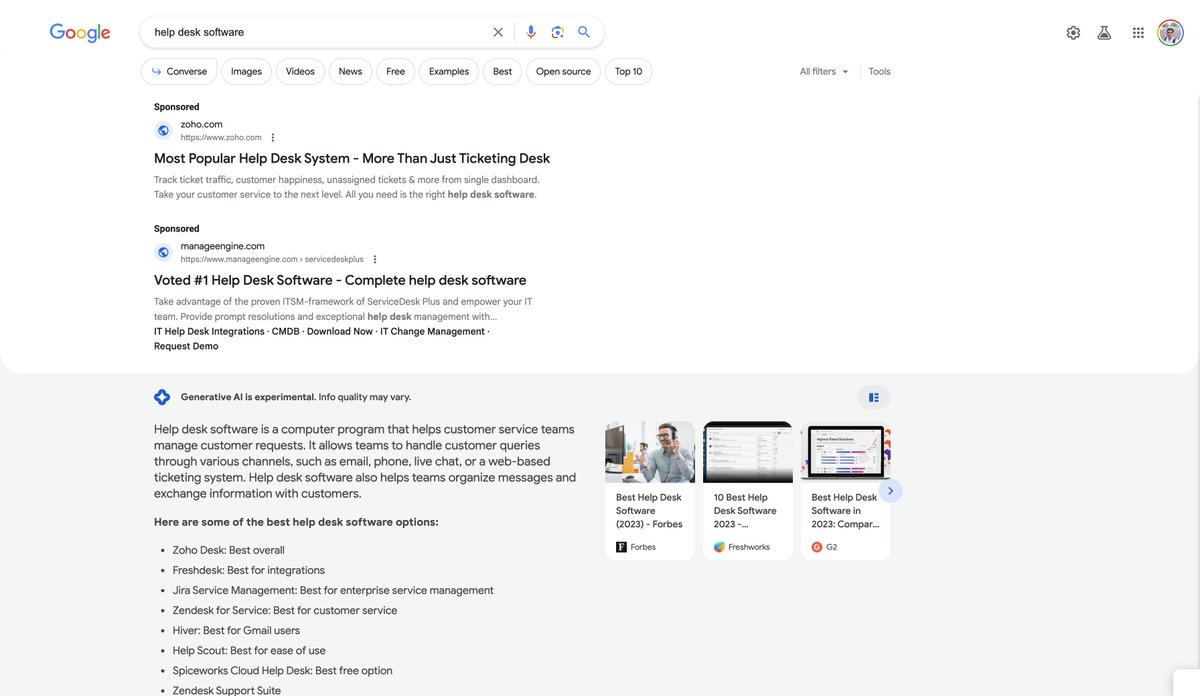Click the G2 source icon
The height and width of the screenshot is (696, 1200).
click(817, 547)
